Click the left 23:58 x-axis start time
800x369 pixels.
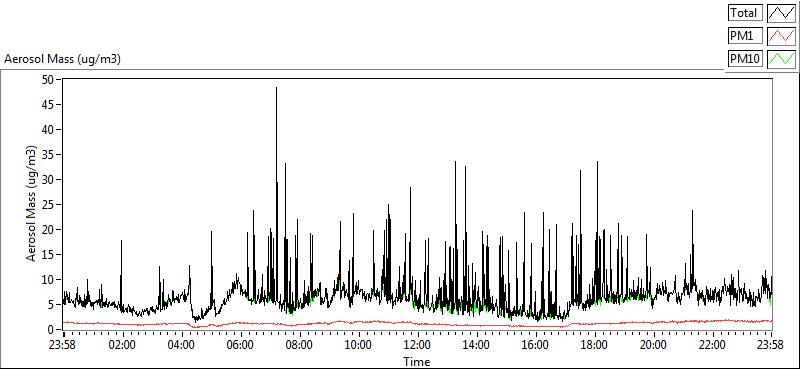click(63, 345)
